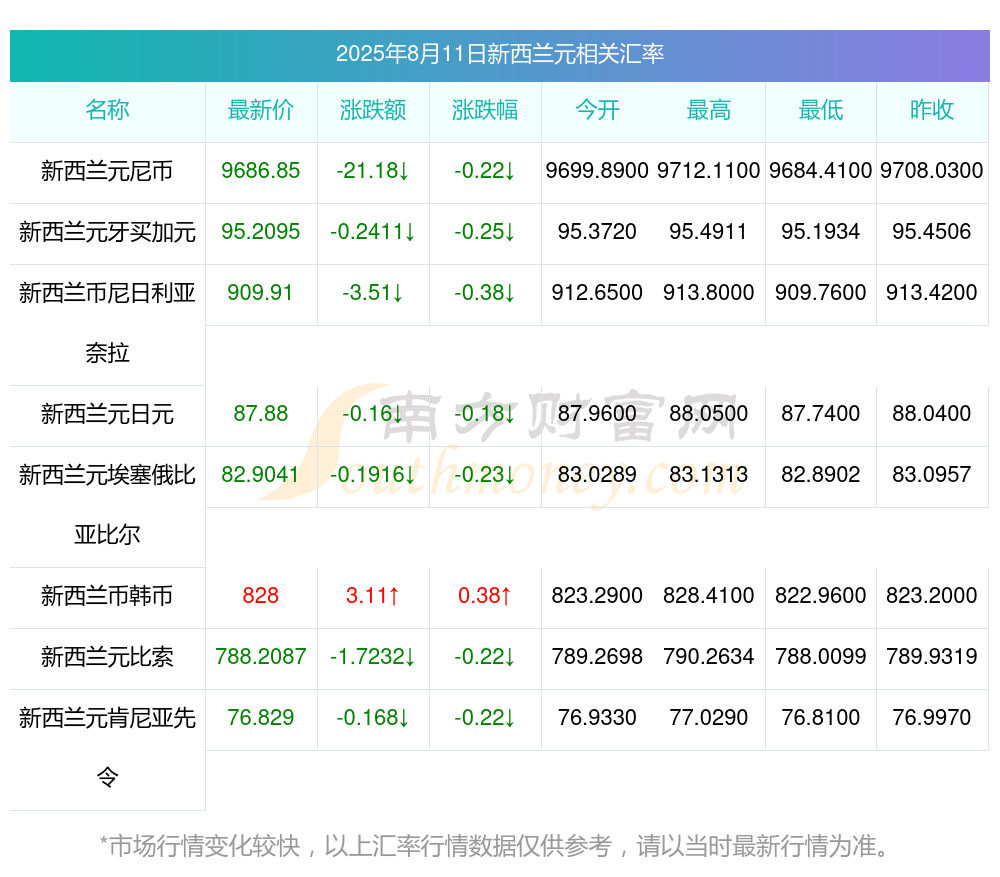Click change amount -0.16↓
Screen dimensions: 1000x877
[372, 413]
